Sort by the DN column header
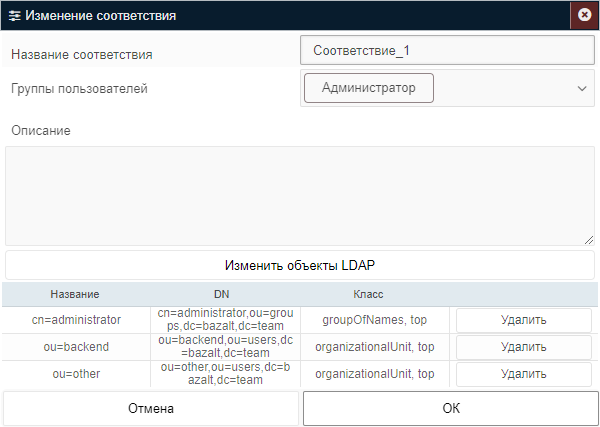The width and height of the screenshot is (600, 427). (222, 294)
